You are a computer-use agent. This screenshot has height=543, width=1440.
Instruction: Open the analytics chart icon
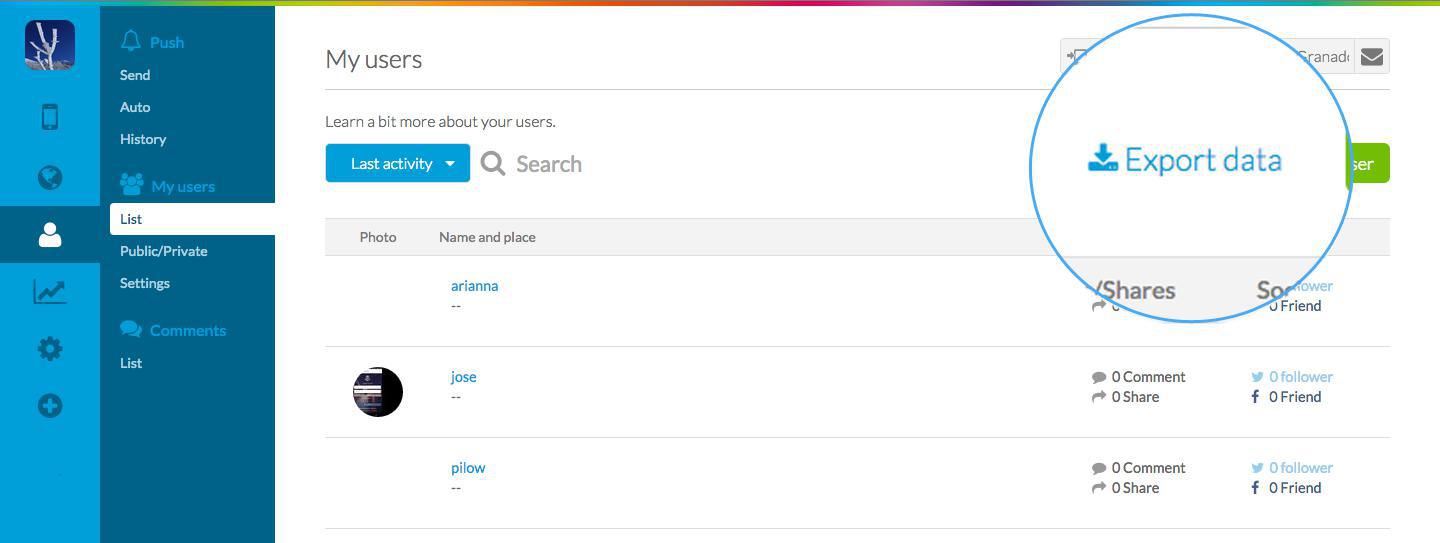(x=50, y=292)
